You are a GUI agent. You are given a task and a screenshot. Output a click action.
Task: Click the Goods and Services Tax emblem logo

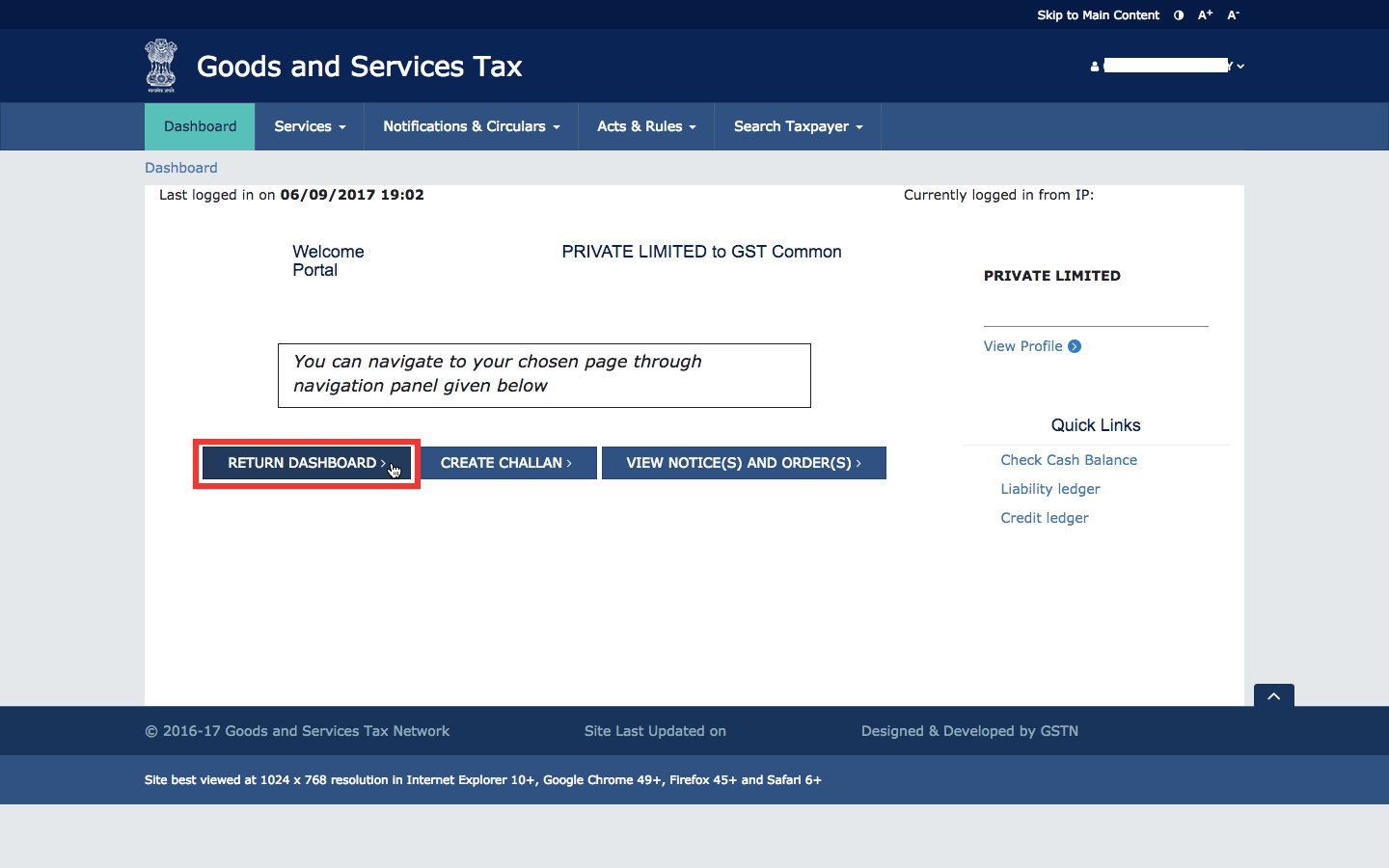[x=160, y=65]
